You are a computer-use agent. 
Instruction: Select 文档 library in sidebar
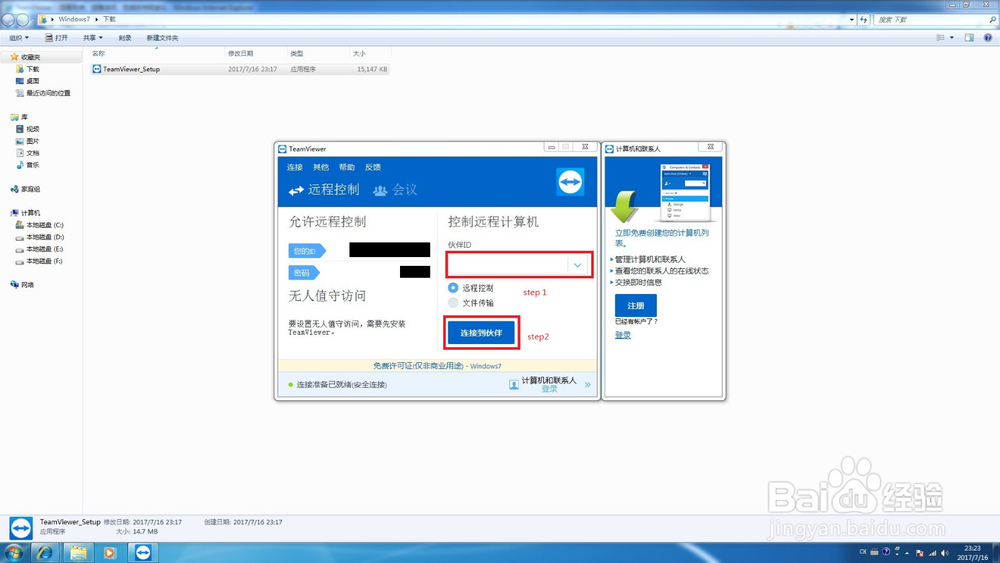[x=27, y=153]
